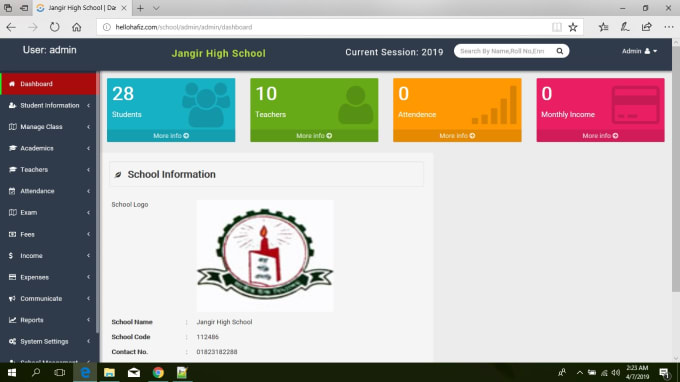Click the Dashboard home icon
The image size is (680, 382).
(x=12, y=84)
